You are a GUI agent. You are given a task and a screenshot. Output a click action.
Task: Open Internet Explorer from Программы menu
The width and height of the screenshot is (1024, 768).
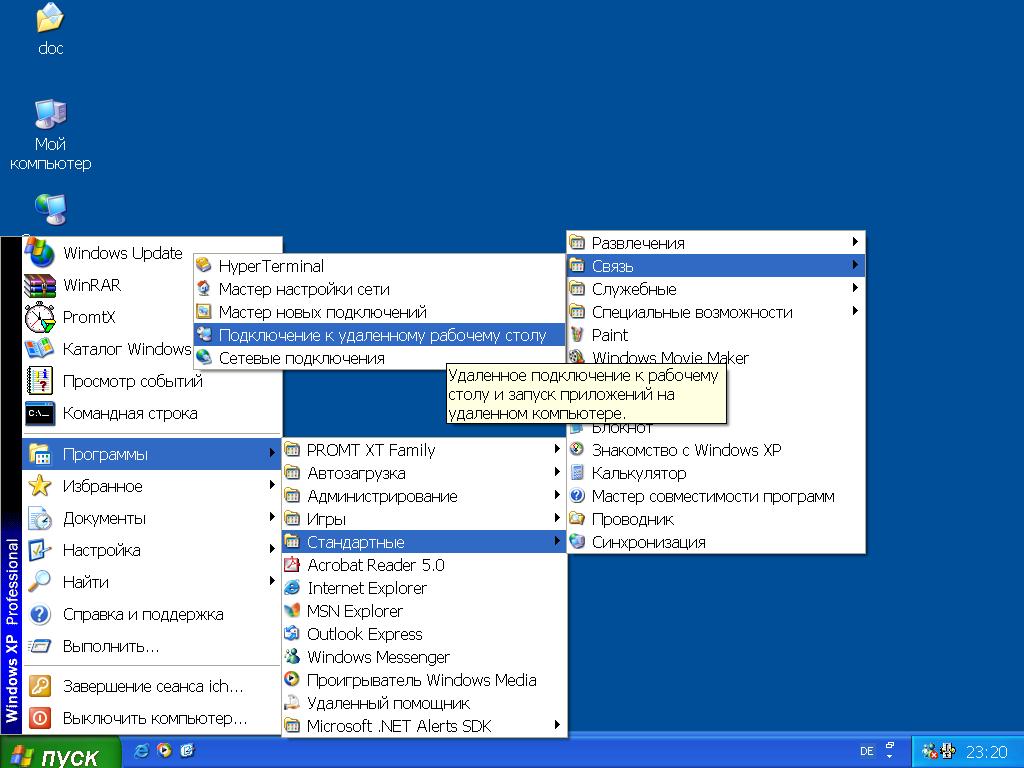424,588
